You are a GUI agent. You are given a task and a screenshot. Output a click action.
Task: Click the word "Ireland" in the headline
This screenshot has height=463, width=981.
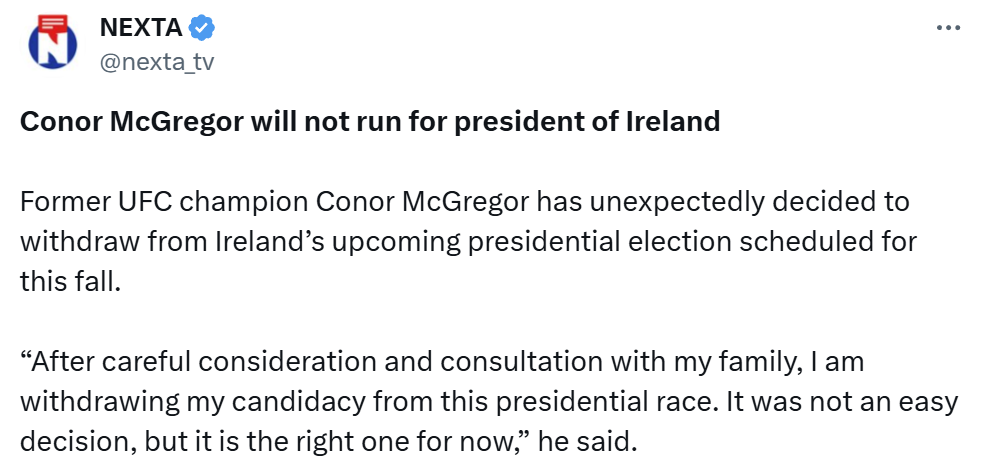[x=673, y=122]
